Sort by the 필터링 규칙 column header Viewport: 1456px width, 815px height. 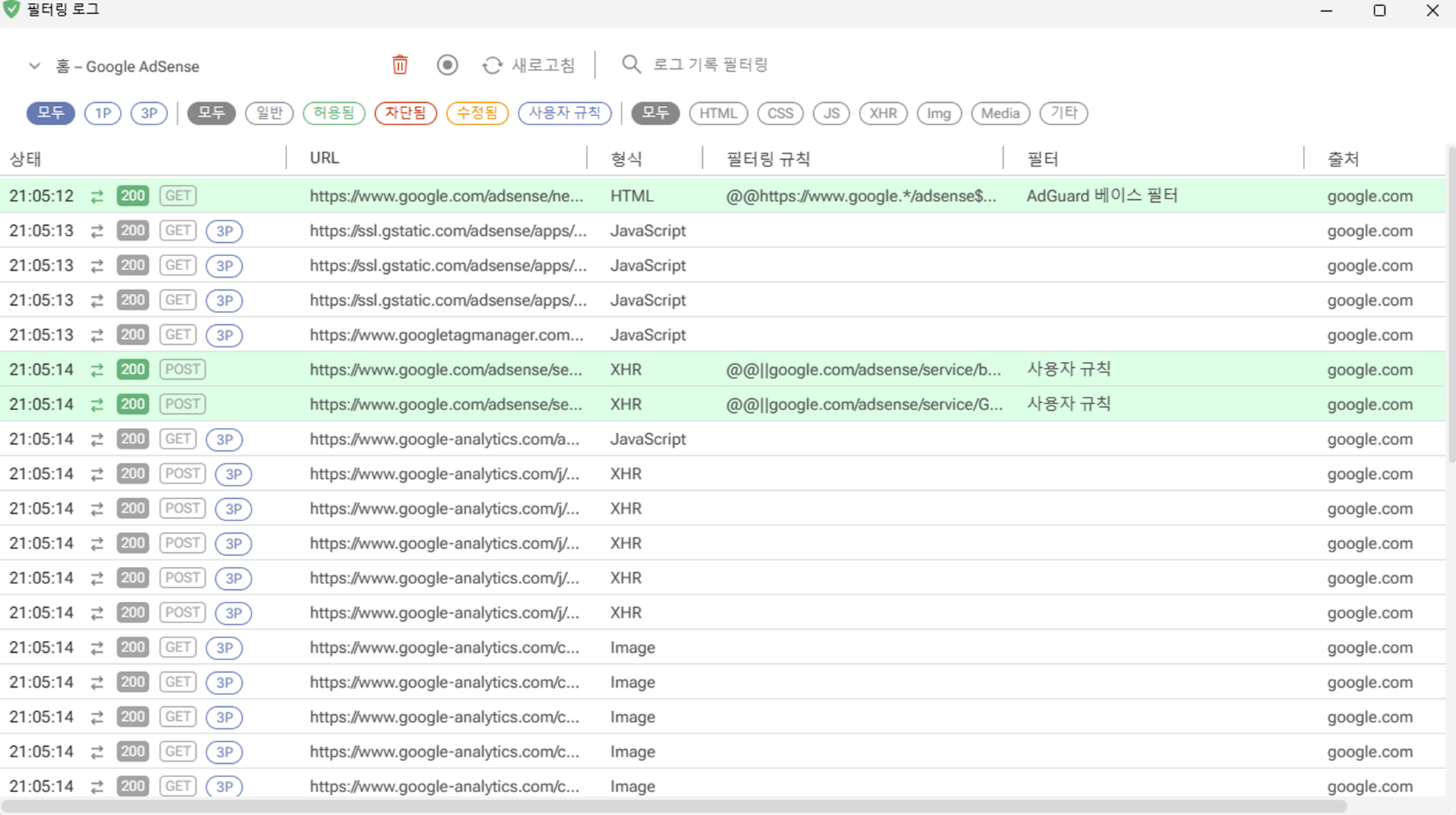(768, 158)
